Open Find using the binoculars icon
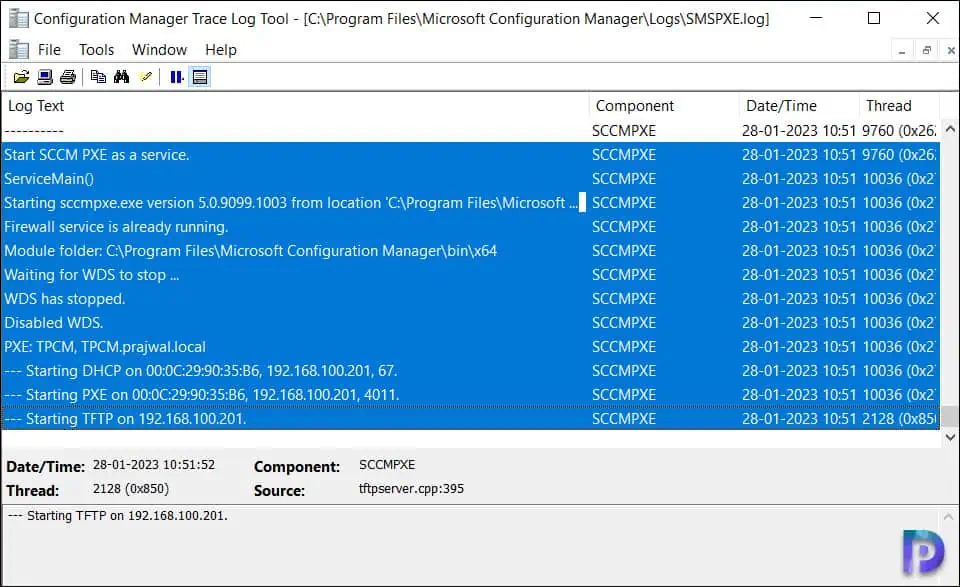The image size is (960, 587). tap(121, 77)
